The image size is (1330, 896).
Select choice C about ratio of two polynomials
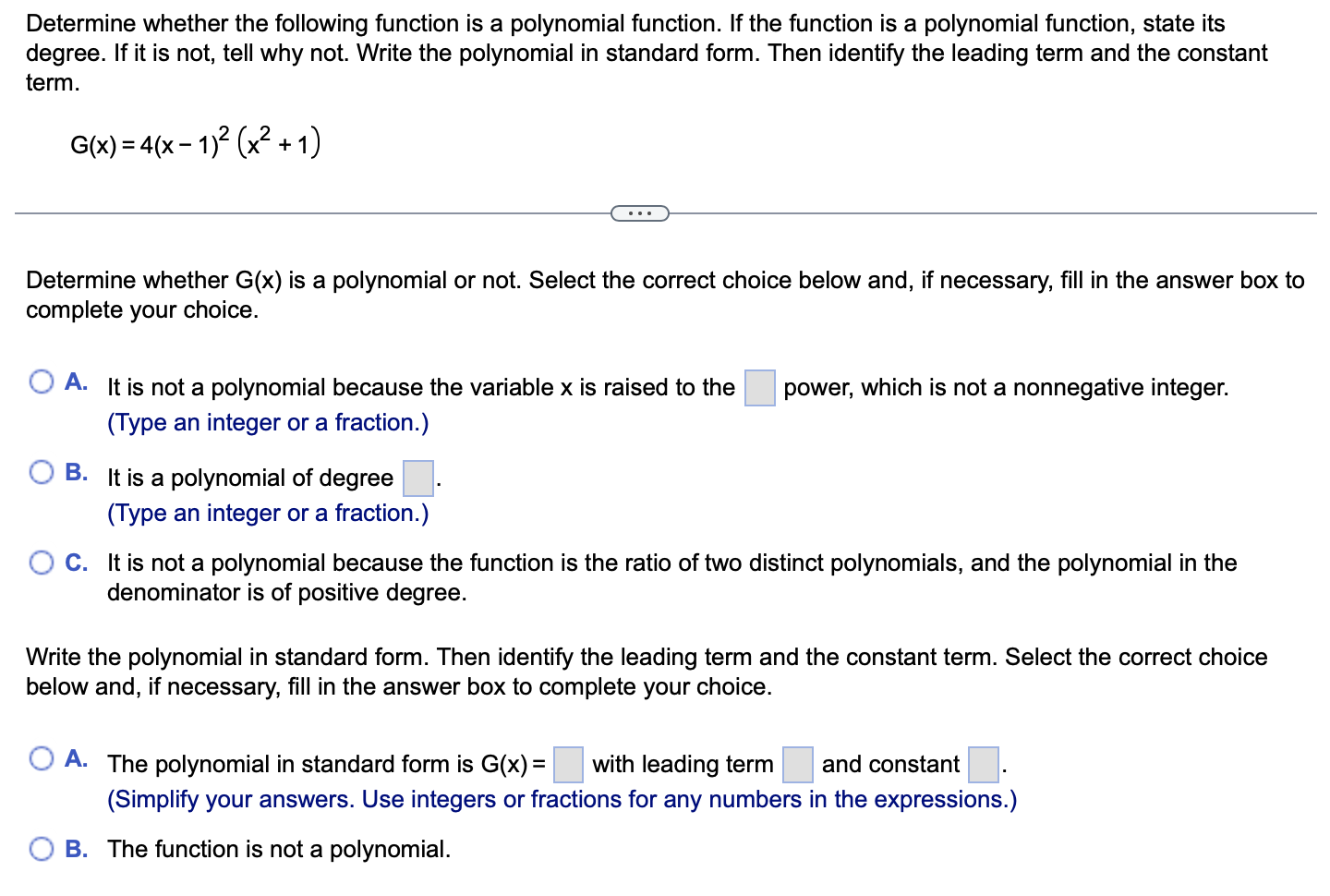tap(41, 561)
